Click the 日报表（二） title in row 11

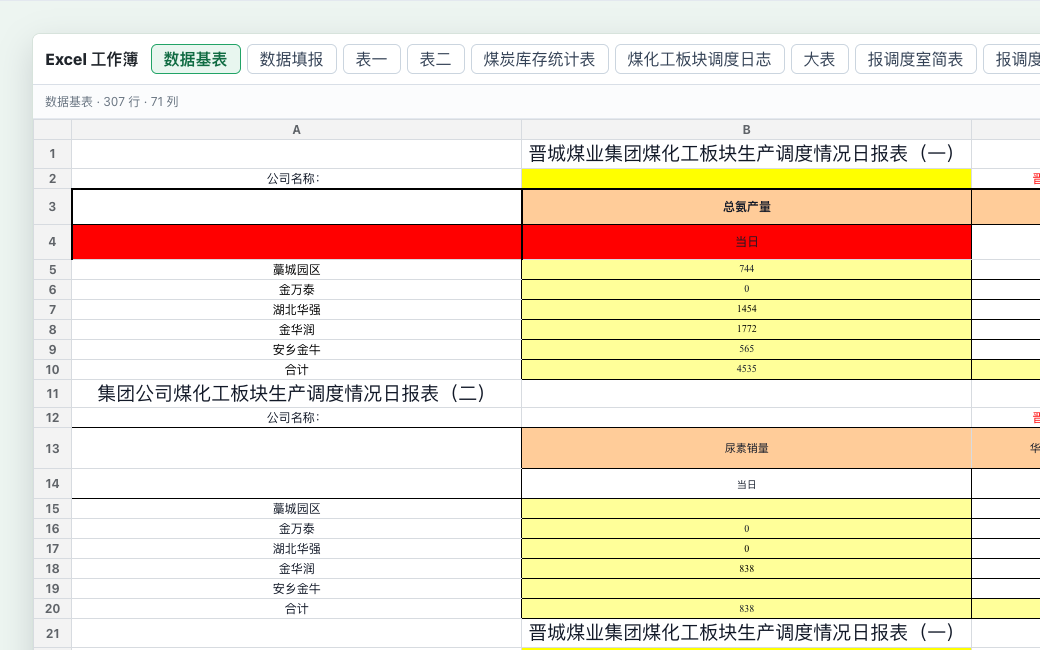[x=296, y=393]
